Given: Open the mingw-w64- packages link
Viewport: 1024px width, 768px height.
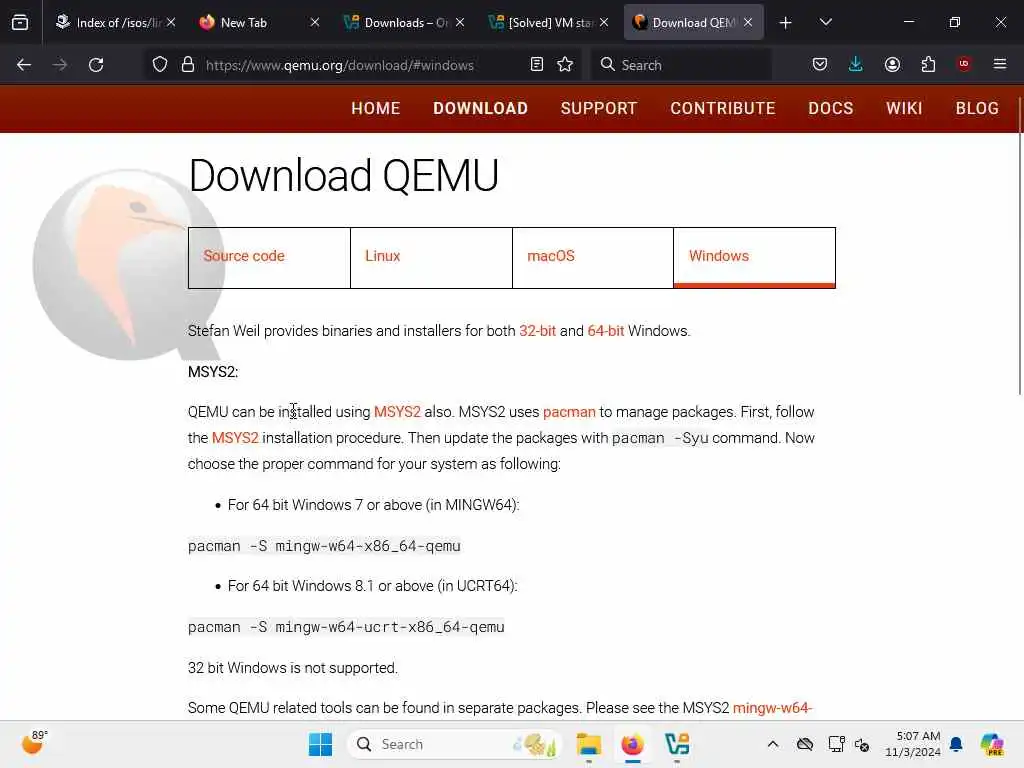Looking at the screenshot, I should click(773, 708).
